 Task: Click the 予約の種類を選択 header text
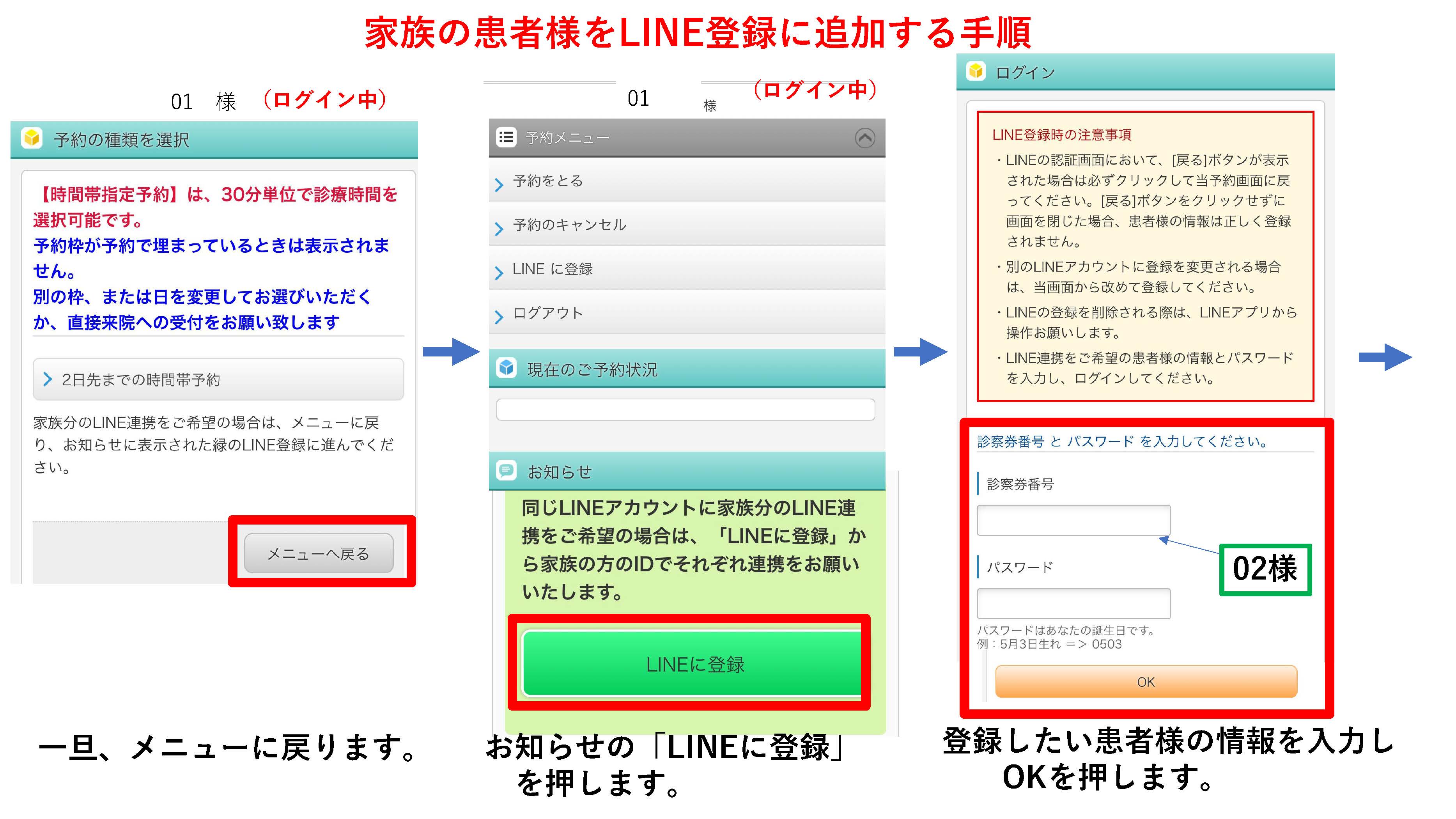point(122,140)
